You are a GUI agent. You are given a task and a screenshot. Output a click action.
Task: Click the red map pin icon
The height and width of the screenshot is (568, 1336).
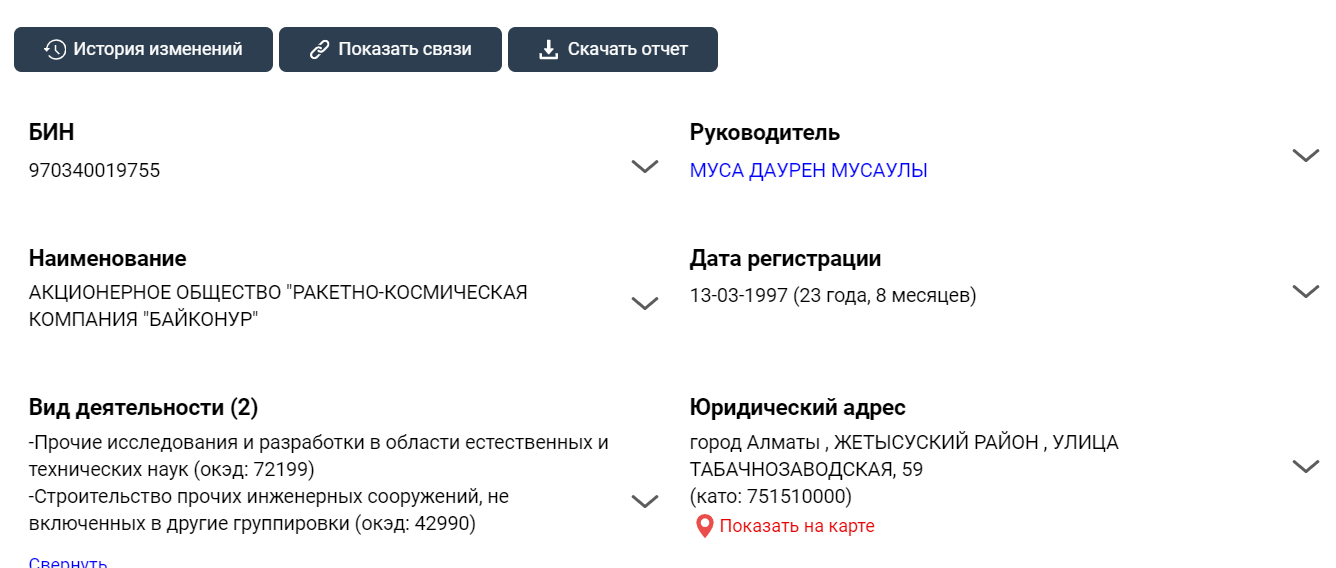704,526
